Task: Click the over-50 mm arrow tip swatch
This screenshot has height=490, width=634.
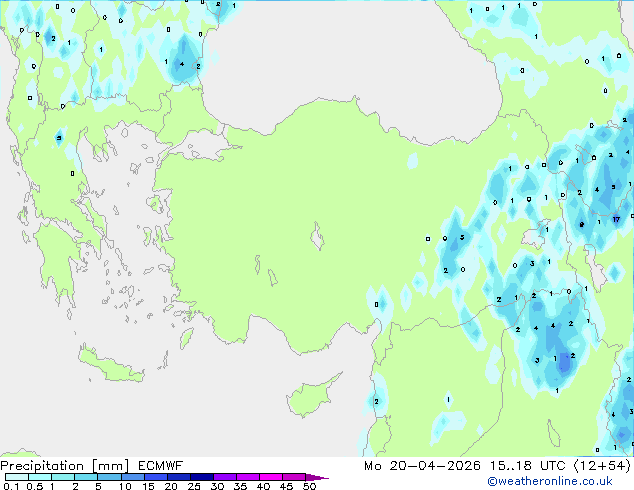Action: pos(317,477)
